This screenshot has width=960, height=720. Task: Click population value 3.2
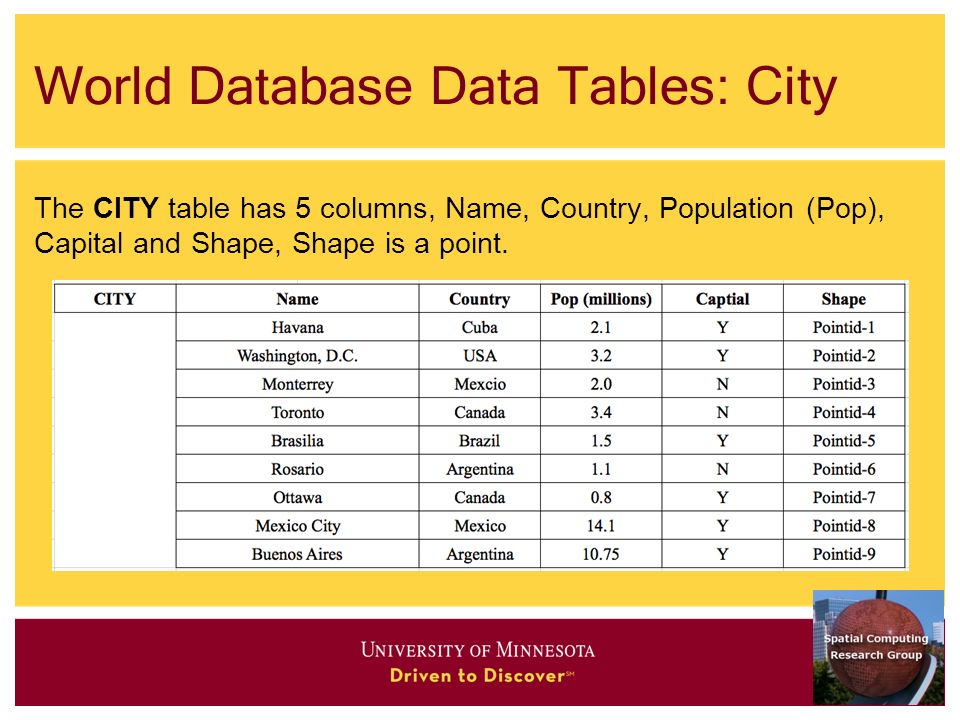click(601, 356)
